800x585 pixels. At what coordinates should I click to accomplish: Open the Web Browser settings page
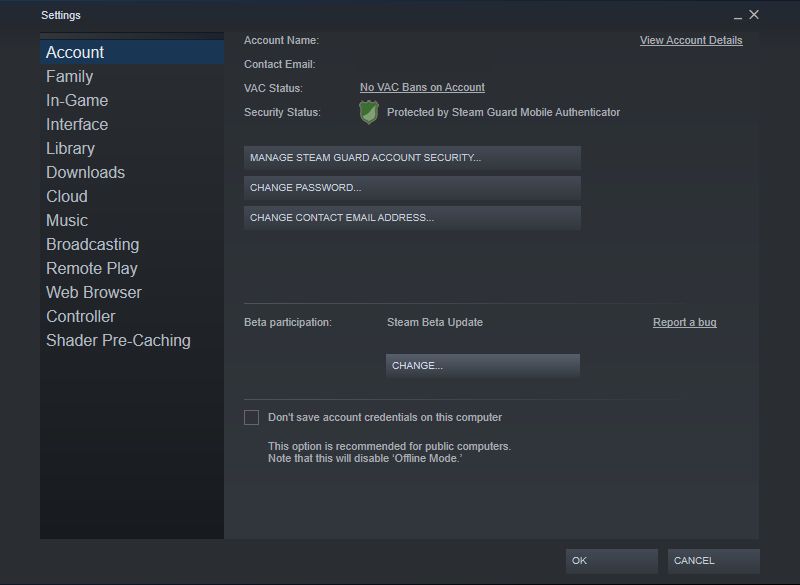(x=92, y=292)
